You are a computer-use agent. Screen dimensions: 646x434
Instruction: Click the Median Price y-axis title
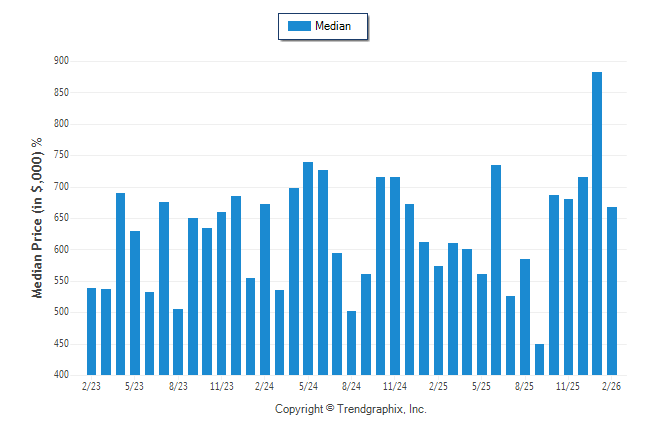coord(38,218)
